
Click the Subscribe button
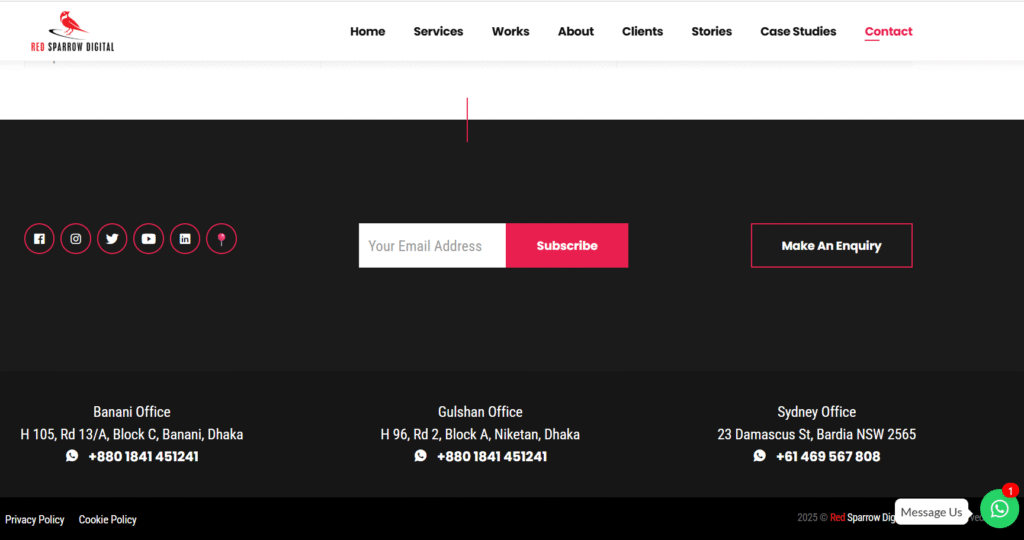pos(567,246)
